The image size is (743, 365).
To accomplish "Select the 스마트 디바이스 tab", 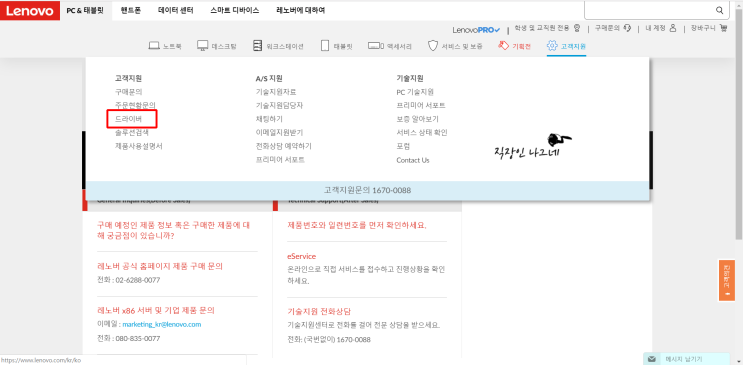I will pos(235,10).
